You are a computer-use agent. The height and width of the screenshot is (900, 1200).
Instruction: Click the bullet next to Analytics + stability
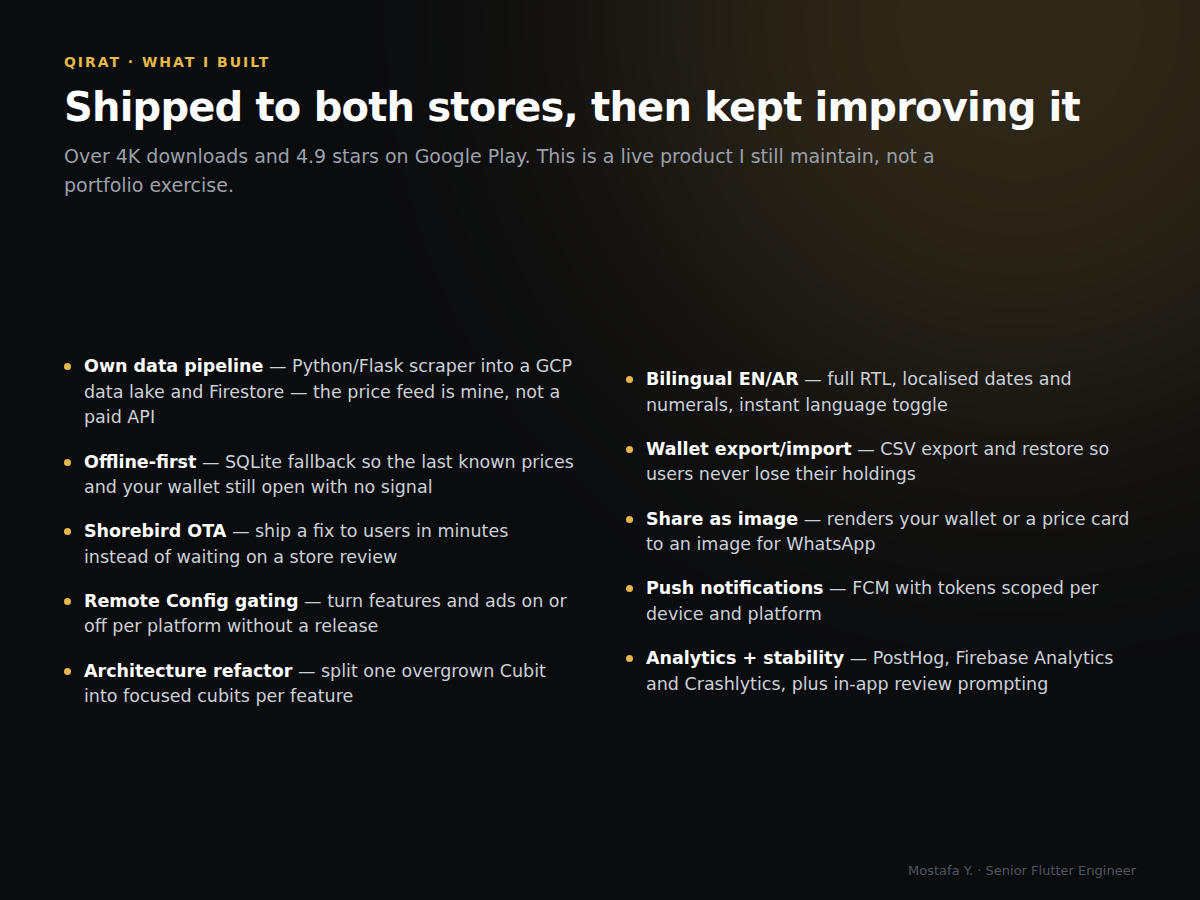point(630,659)
